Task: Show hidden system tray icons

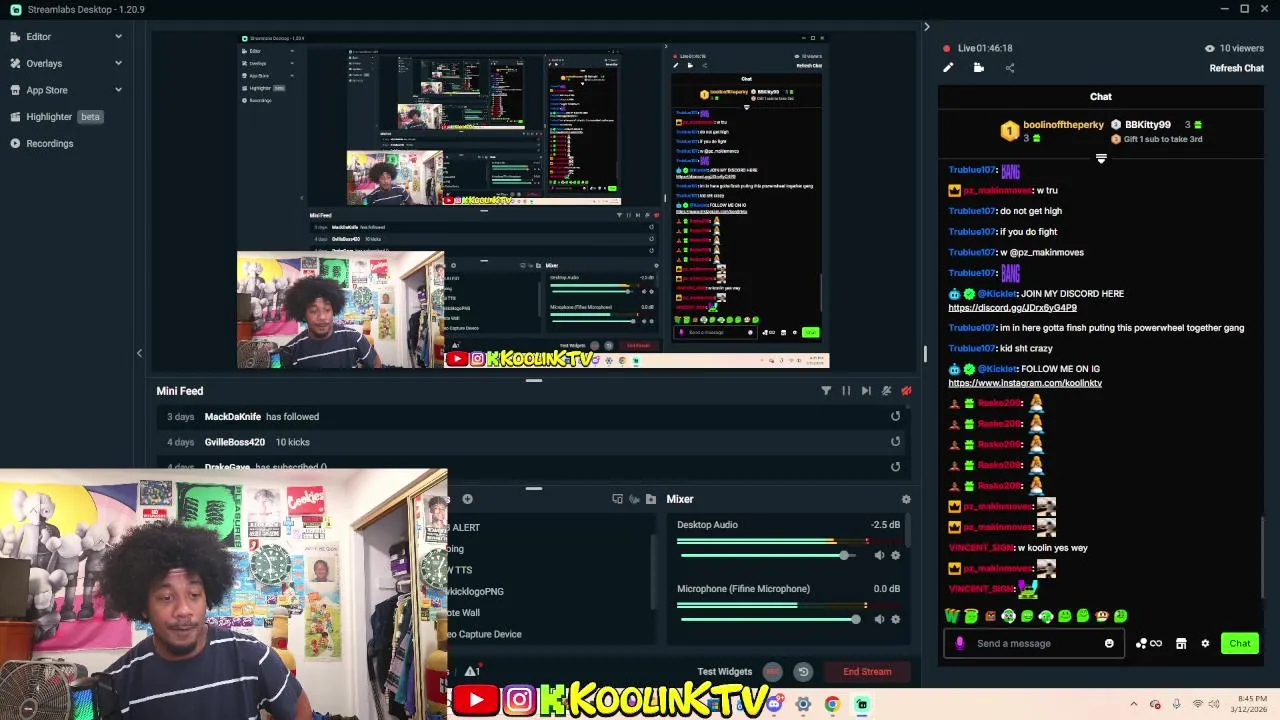Action: tap(1133, 704)
